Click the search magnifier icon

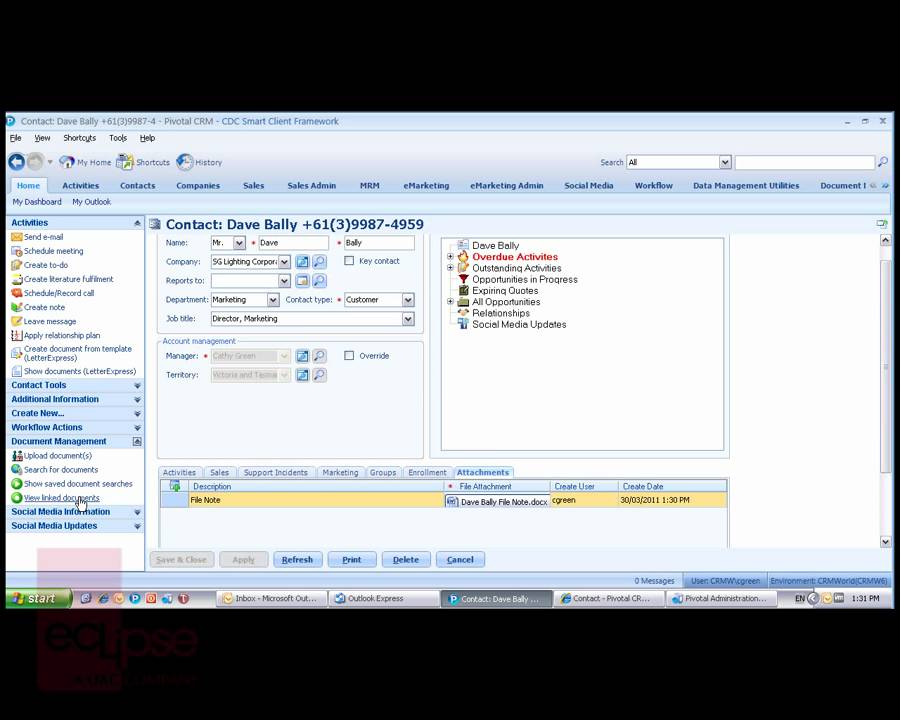pos(883,162)
